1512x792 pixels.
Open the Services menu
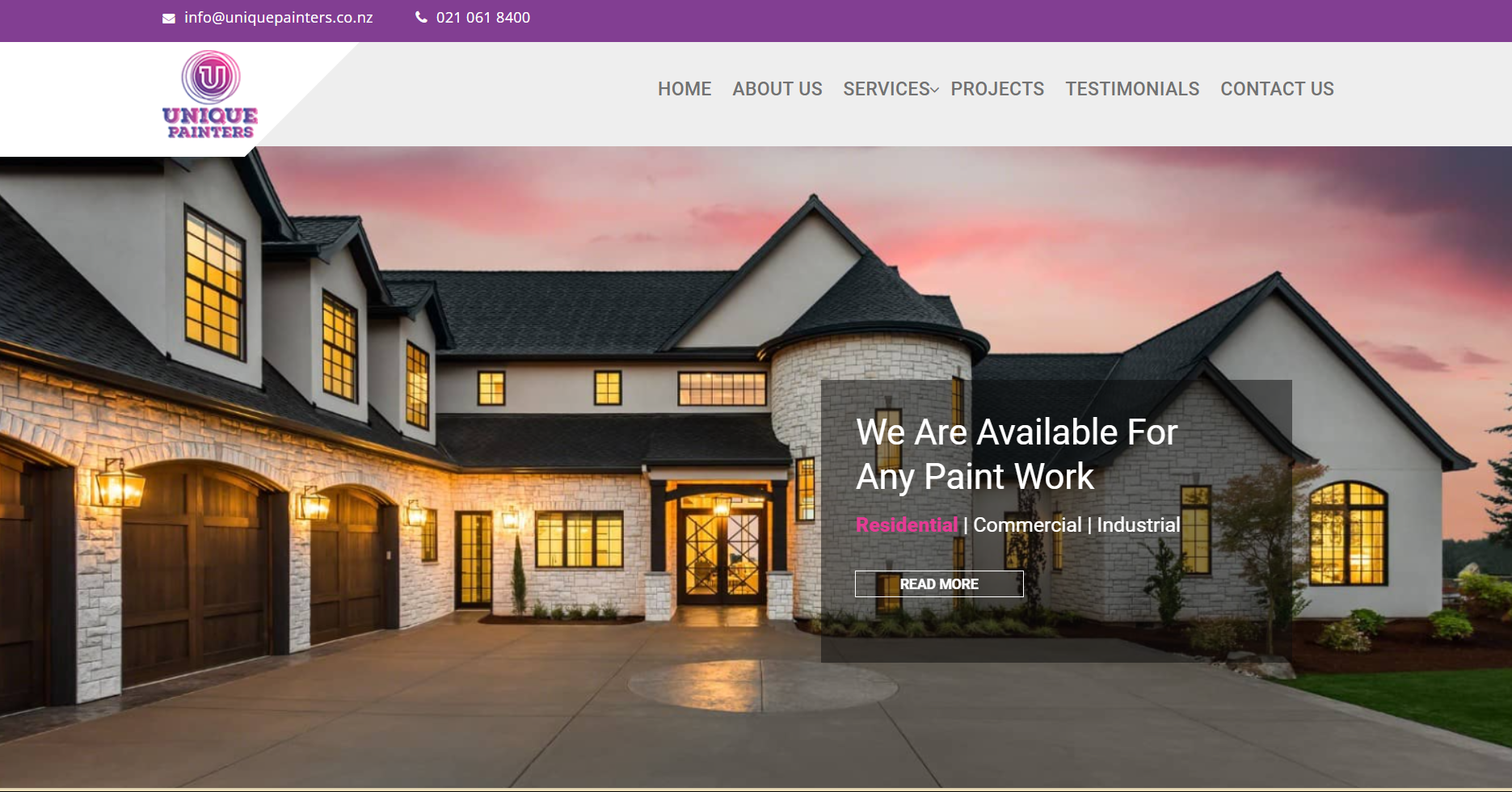pyautogui.click(x=887, y=89)
